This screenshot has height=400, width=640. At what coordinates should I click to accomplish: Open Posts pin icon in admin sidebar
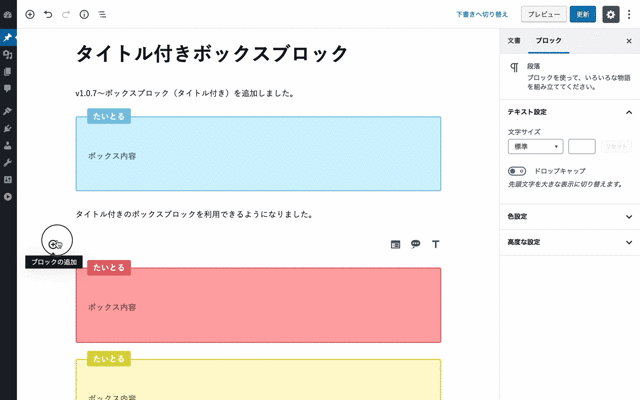point(8,37)
